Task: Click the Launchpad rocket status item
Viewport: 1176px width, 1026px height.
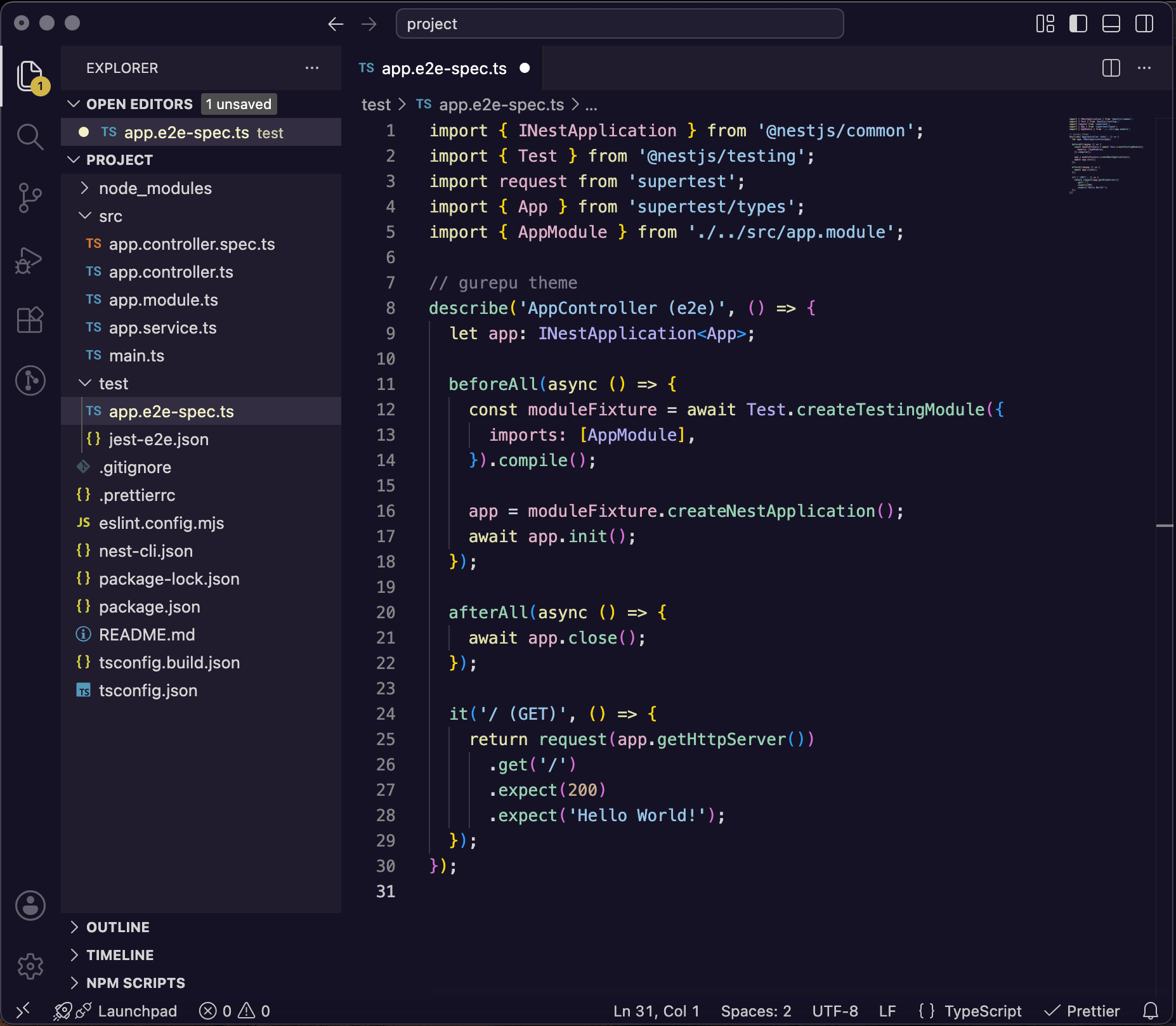Action: pyautogui.click(x=116, y=1011)
